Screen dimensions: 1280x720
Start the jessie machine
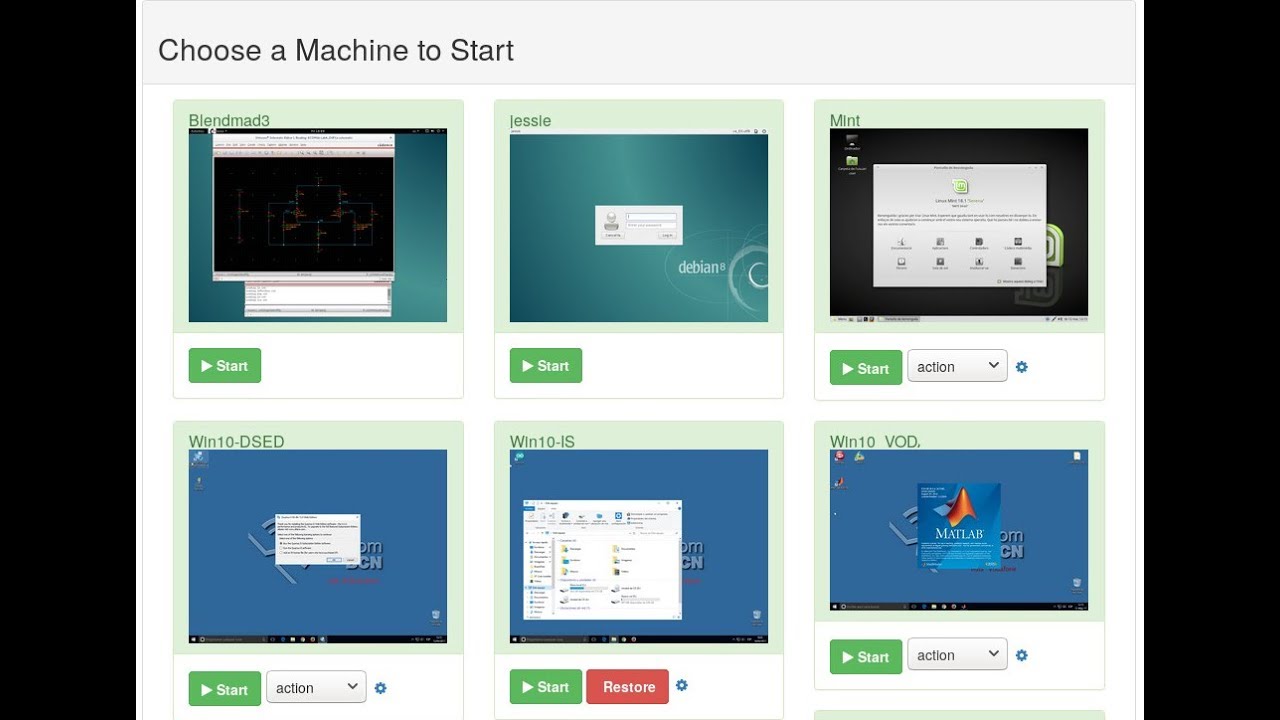pyautogui.click(x=546, y=366)
